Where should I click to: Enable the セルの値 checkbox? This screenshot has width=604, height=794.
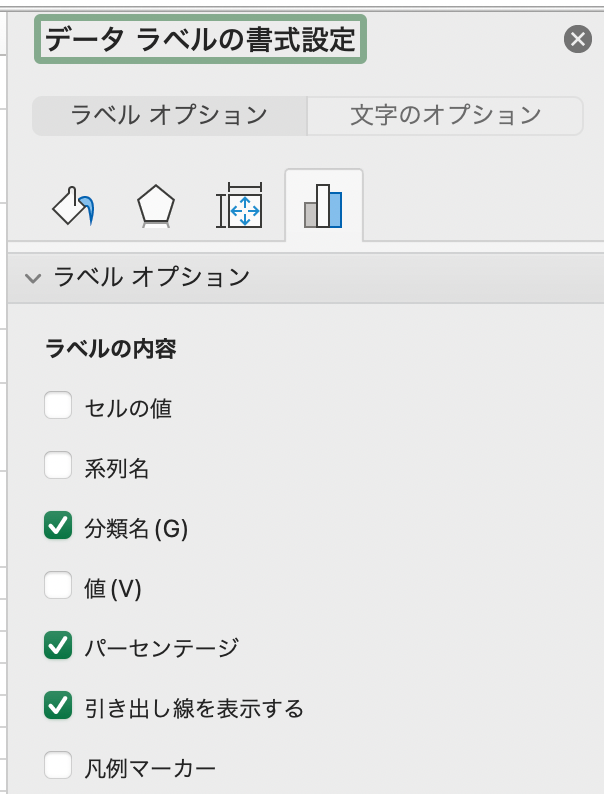click(58, 407)
